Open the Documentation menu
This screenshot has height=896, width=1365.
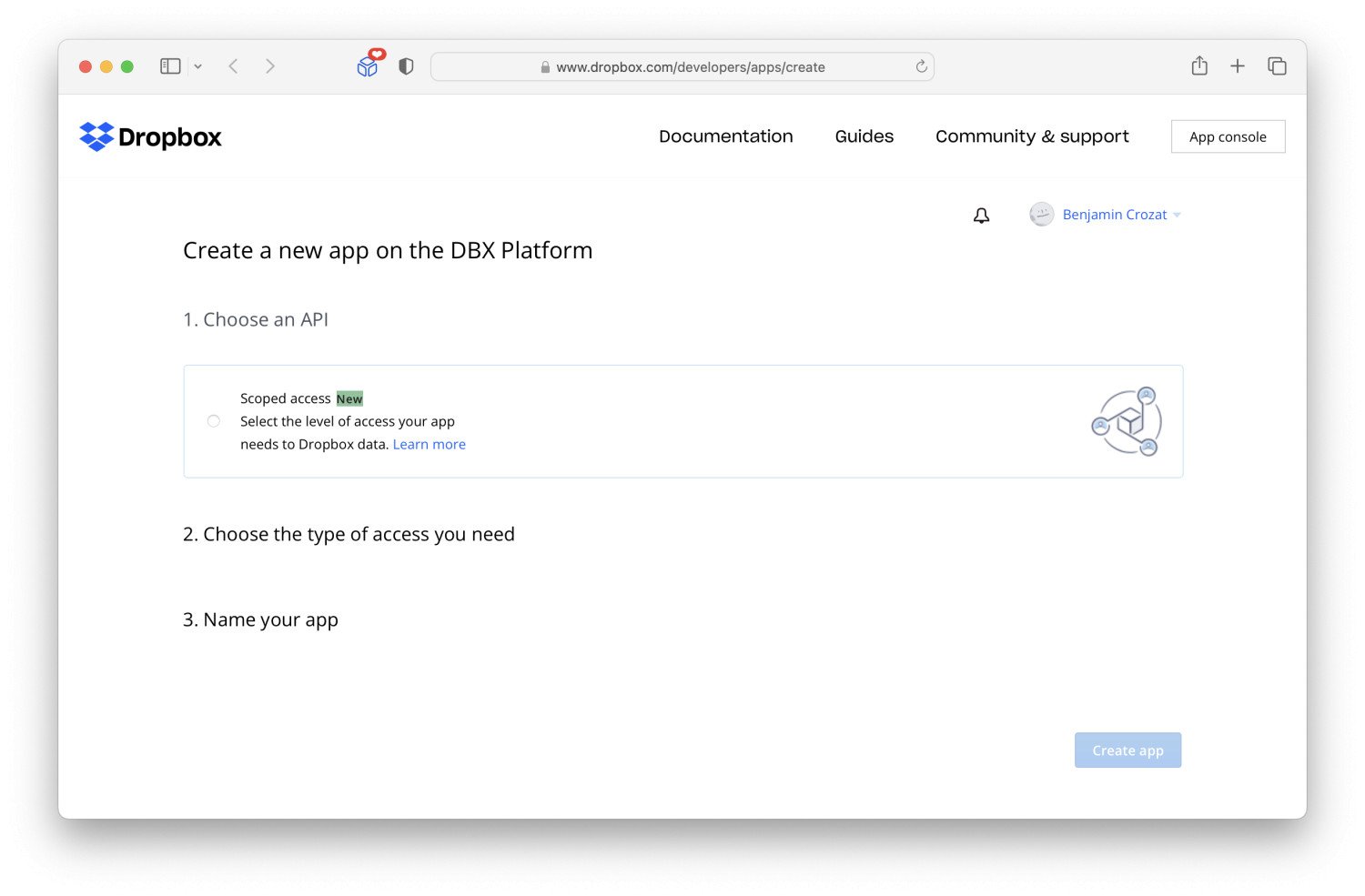[x=726, y=136]
